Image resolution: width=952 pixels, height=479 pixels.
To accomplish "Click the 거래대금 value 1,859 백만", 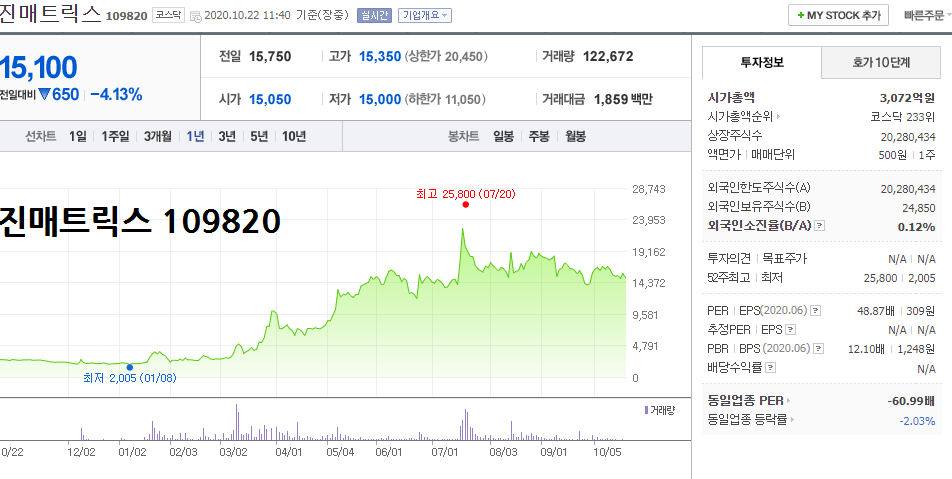I will pos(623,99).
